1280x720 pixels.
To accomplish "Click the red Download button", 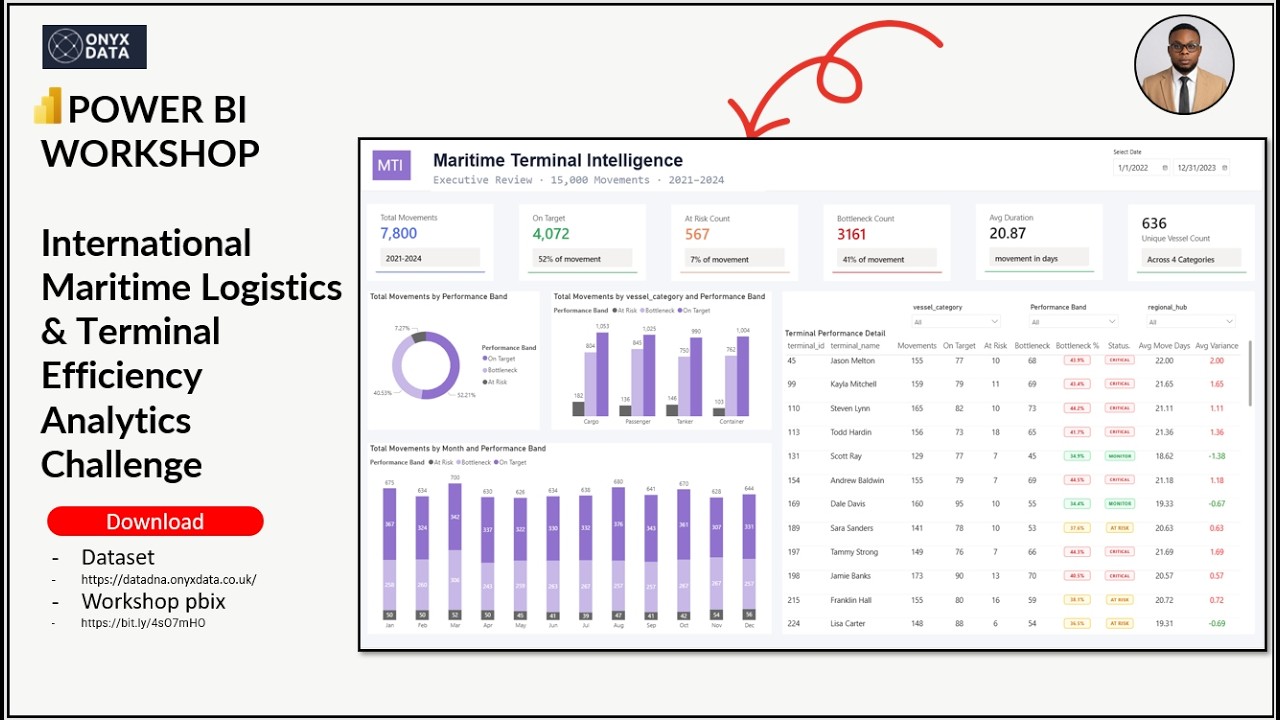I will click(155, 521).
